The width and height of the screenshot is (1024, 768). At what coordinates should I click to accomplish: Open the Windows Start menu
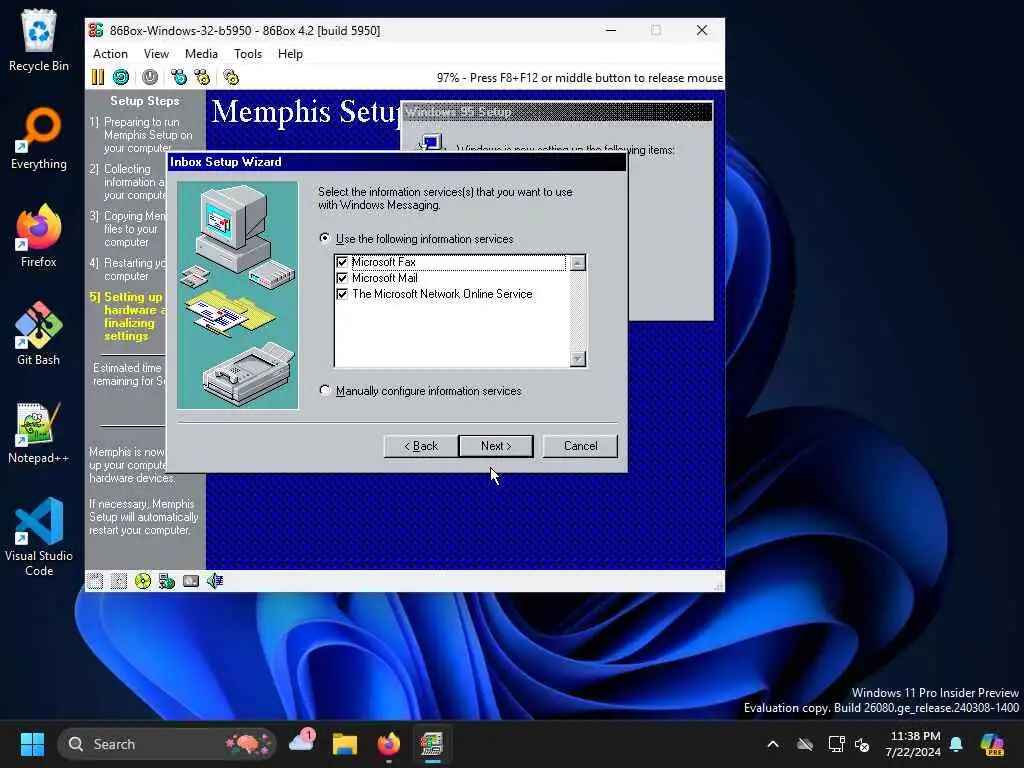tap(32, 744)
